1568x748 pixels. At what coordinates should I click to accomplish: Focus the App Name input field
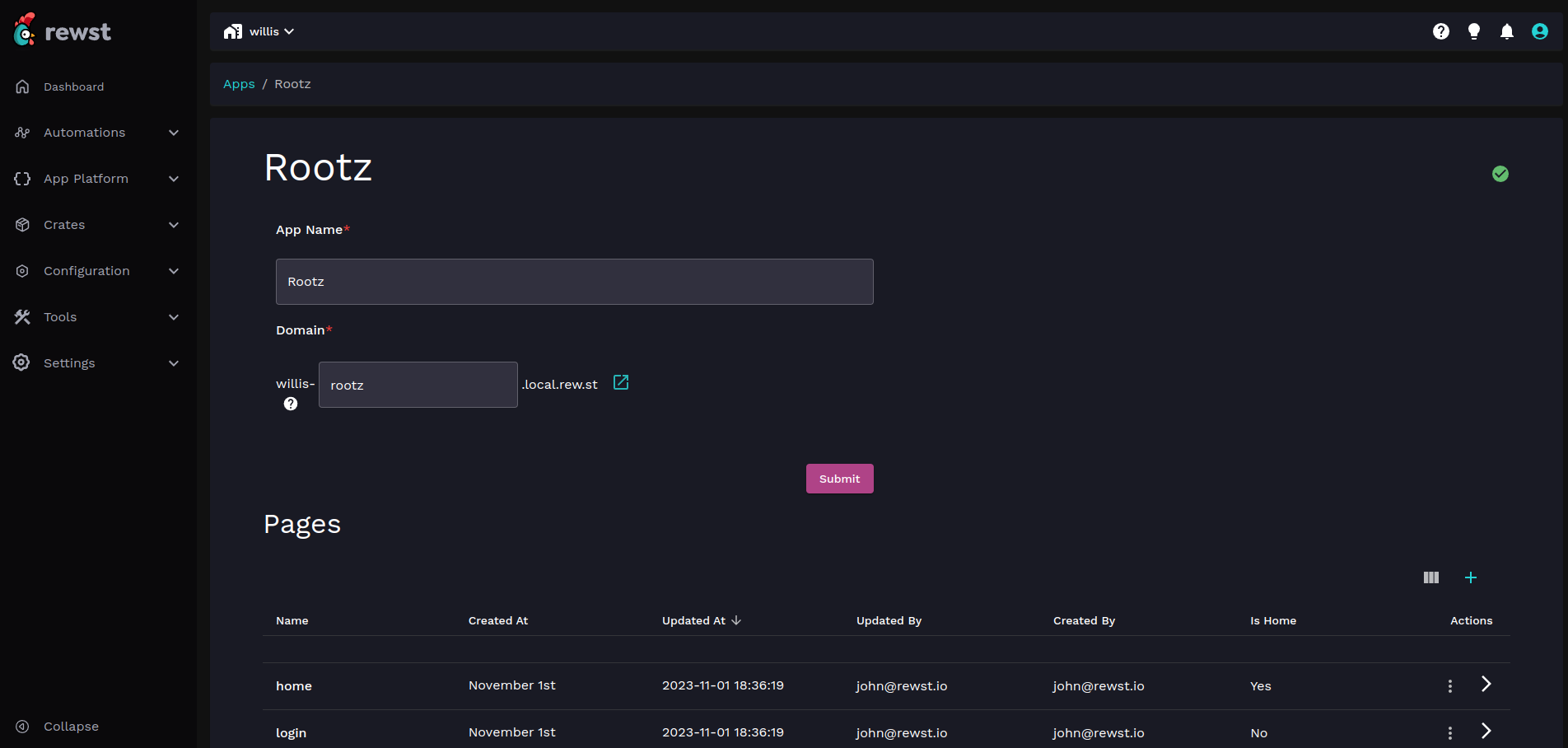point(574,282)
